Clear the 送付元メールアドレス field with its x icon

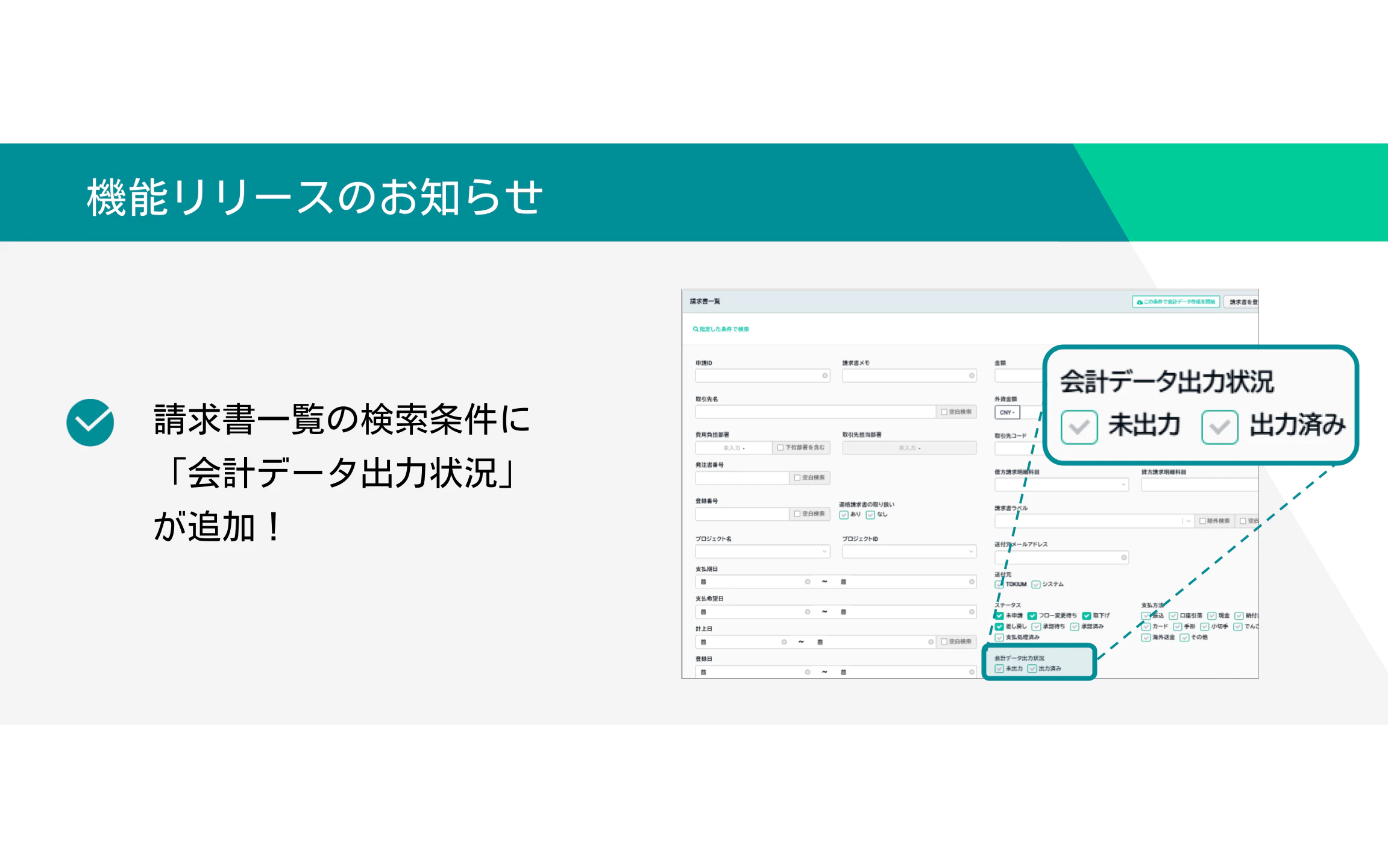point(1123,558)
